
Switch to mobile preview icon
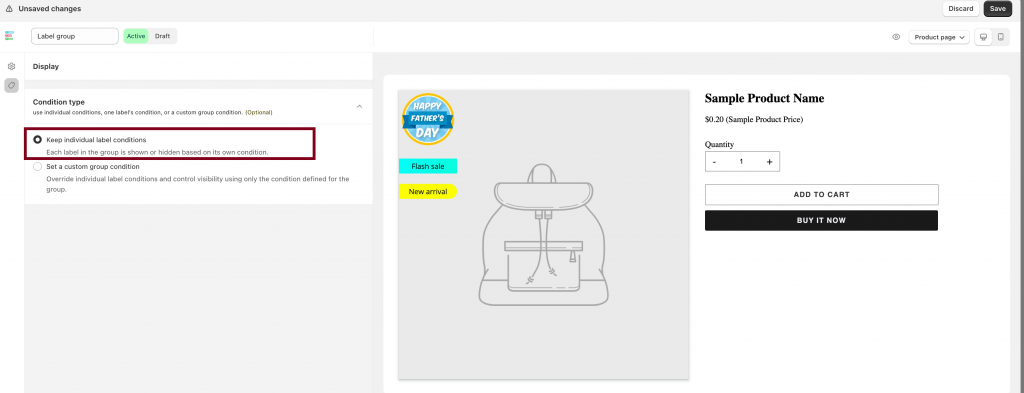tap(1000, 37)
